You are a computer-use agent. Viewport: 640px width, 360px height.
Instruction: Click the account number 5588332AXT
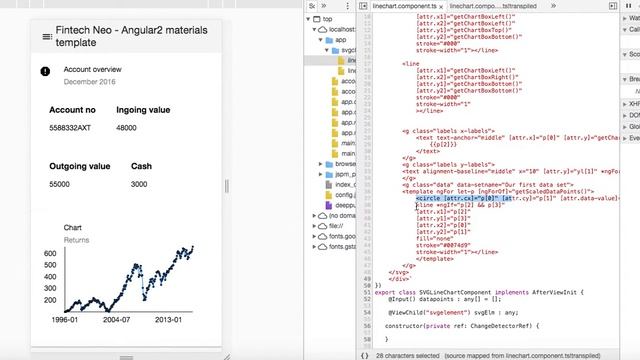[x=70, y=128]
